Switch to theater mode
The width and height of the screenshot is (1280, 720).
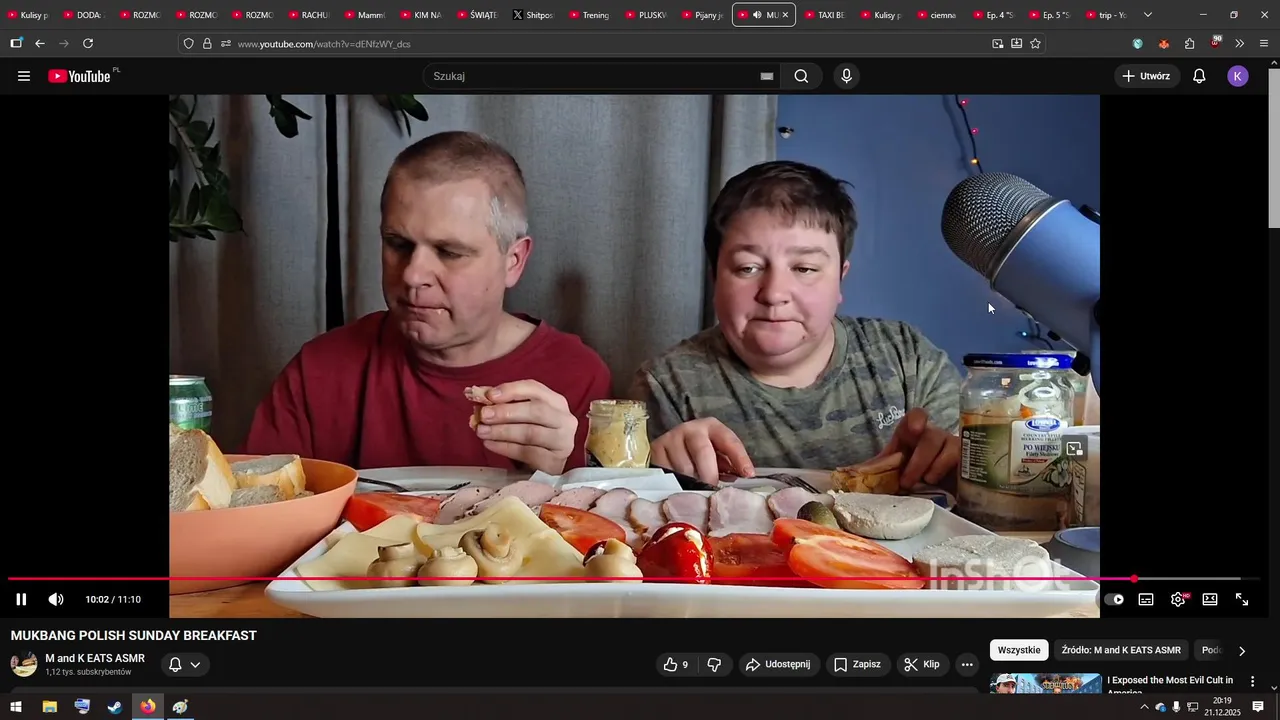coord(1210,599)
